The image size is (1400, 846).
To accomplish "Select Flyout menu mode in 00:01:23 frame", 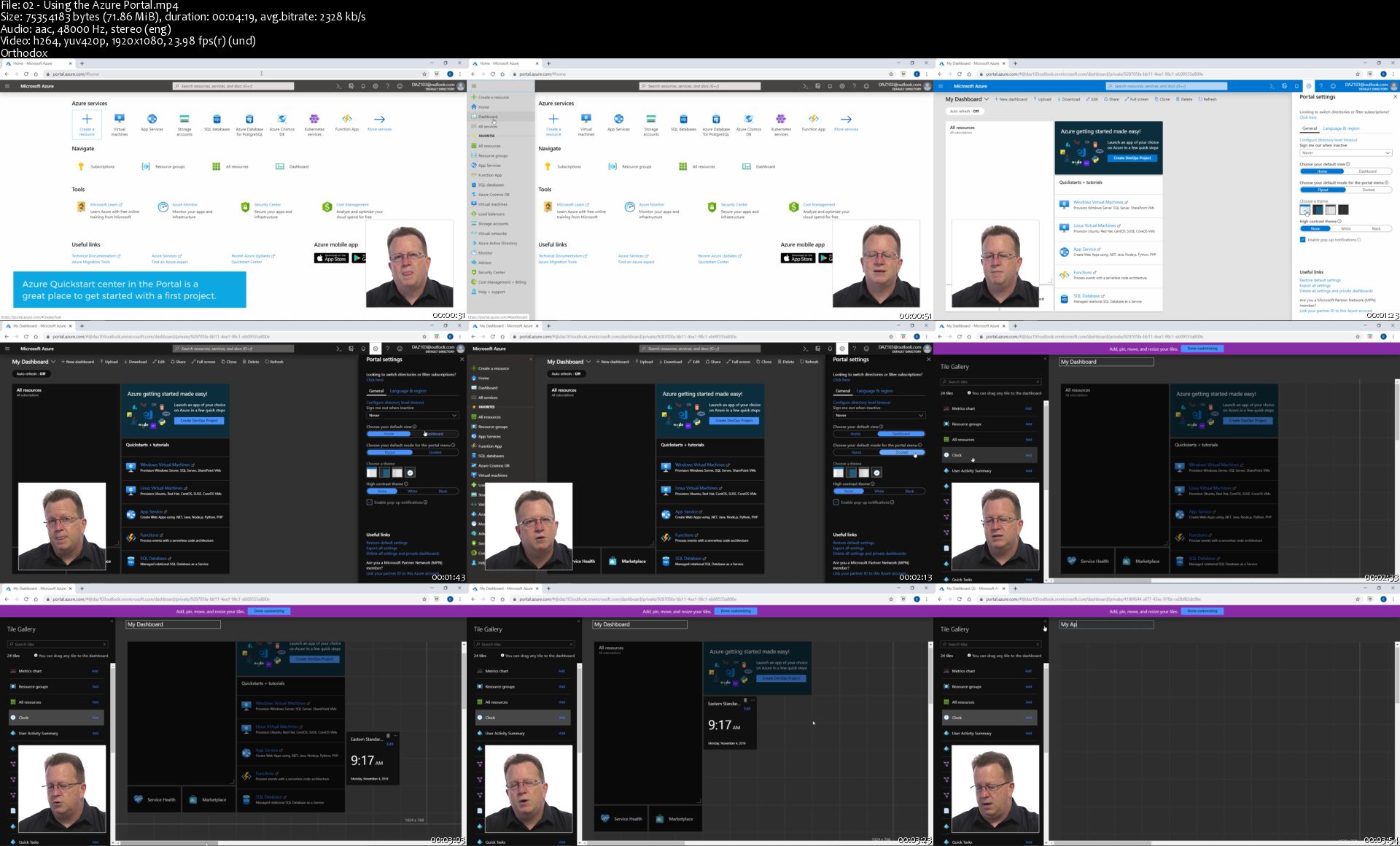I will (x=1322, y=190).
